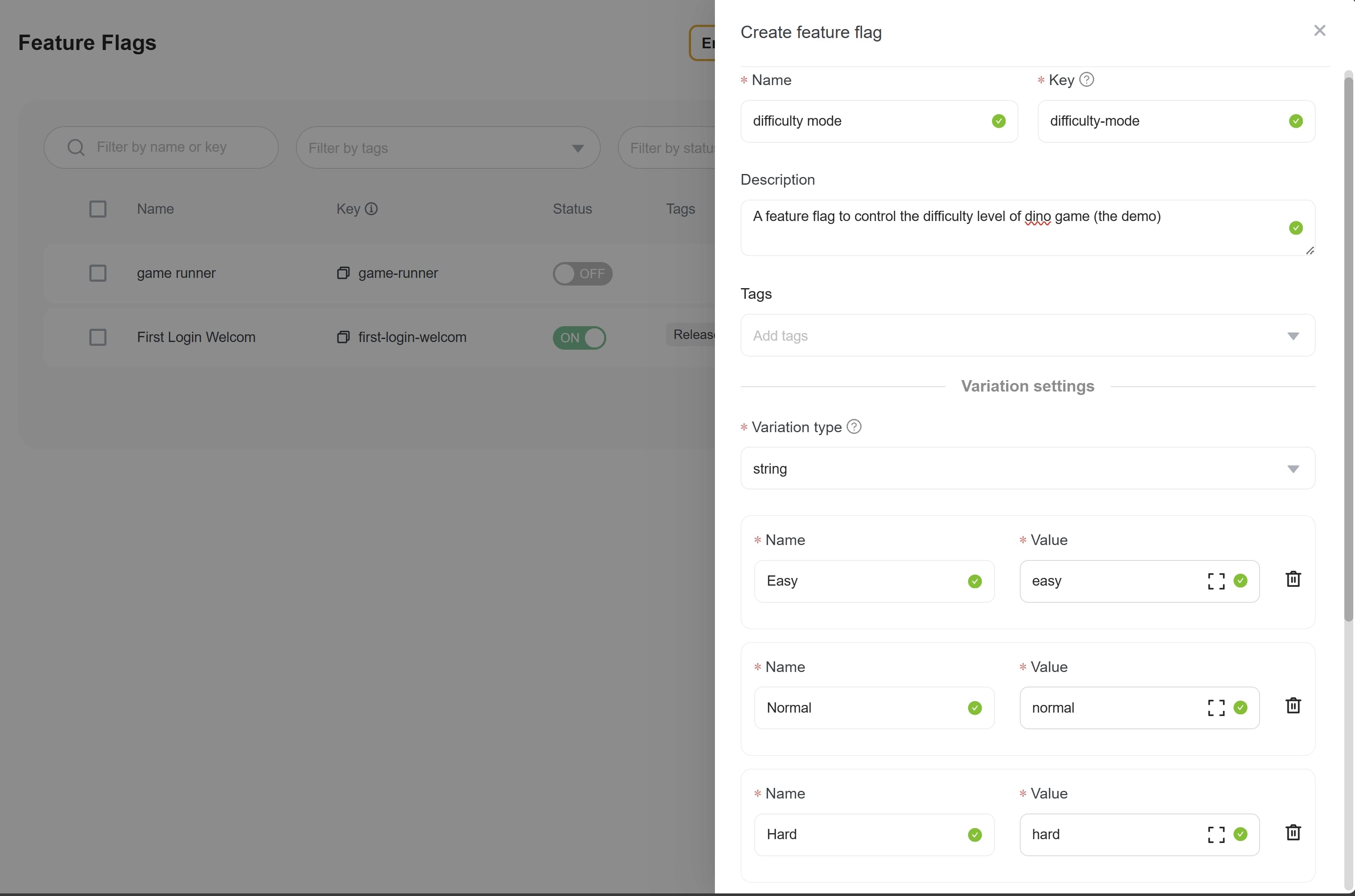Delete the Easy variation with trash icon
This screenshot has height=896, width=1355.
[1293, 579]
